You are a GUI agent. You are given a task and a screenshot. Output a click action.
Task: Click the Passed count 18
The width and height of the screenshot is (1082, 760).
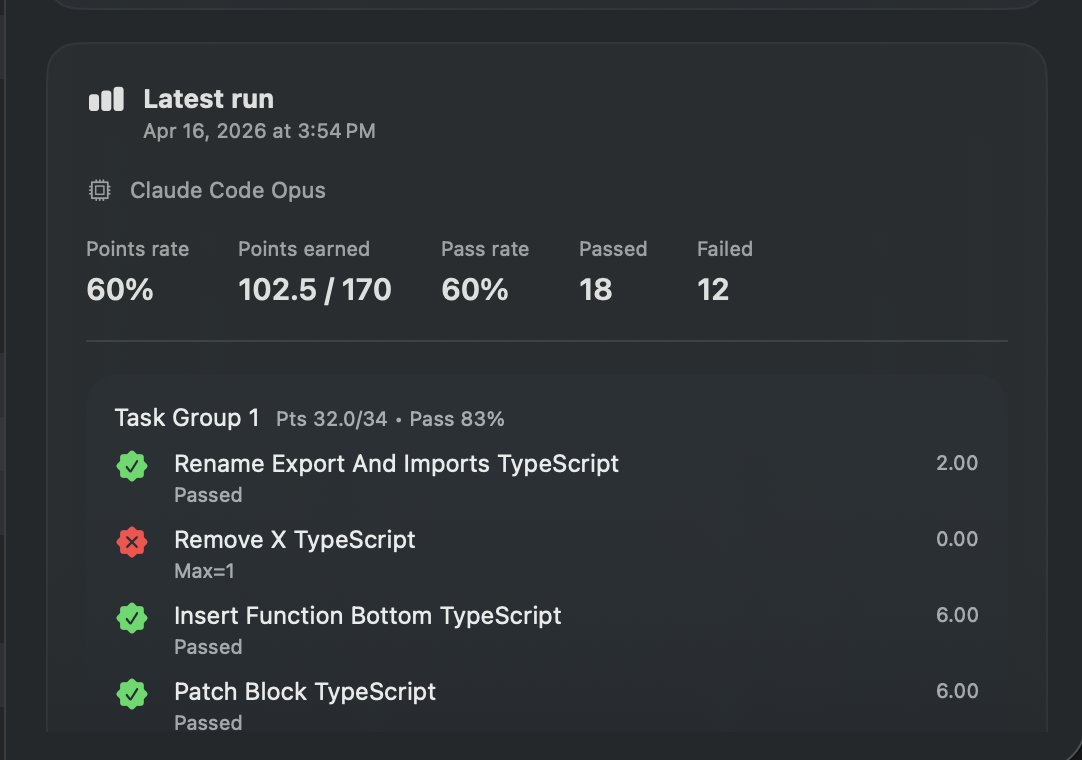pos(596,289)
